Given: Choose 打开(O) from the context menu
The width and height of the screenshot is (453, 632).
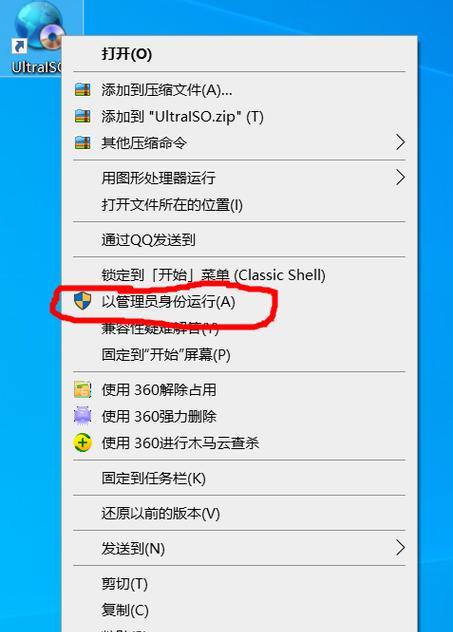Looking at the screenshot, I should [x=239, y=54].
